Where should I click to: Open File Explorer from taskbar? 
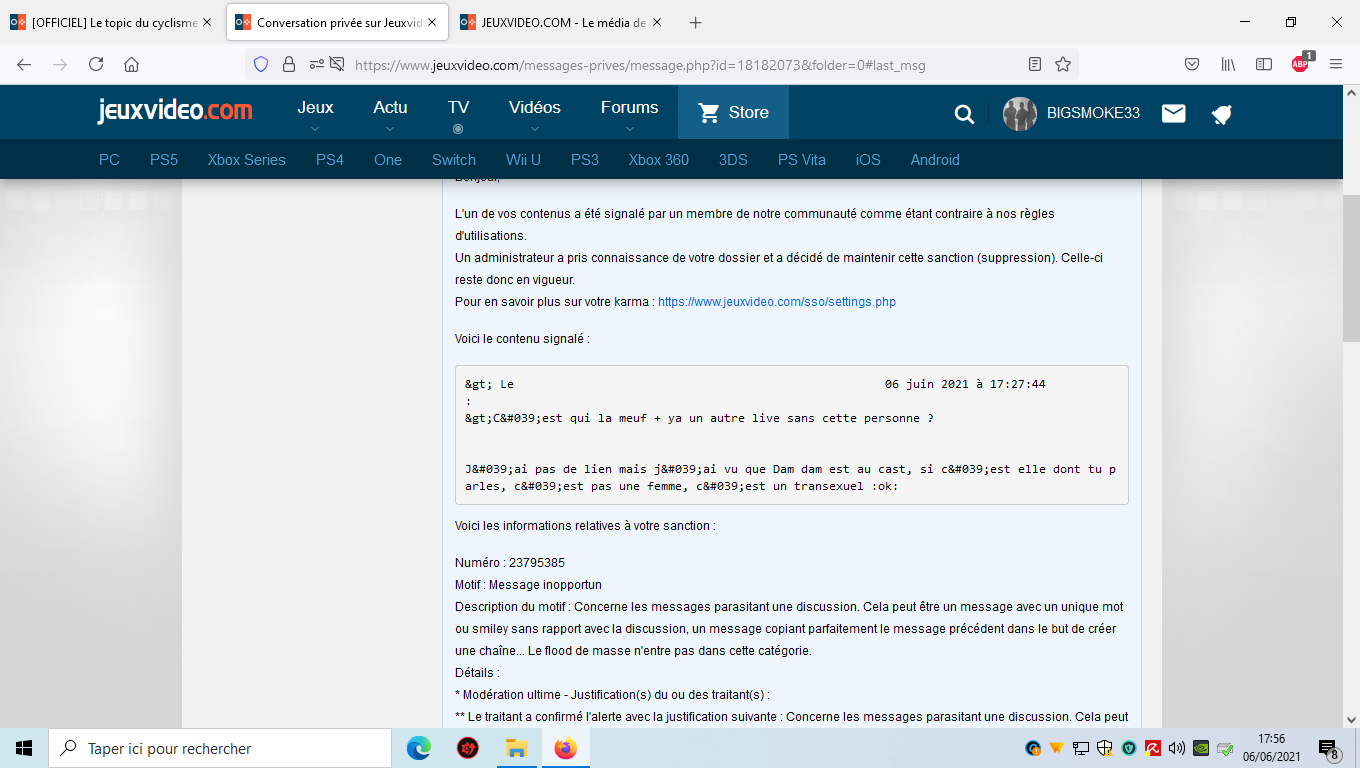[516, 748]
